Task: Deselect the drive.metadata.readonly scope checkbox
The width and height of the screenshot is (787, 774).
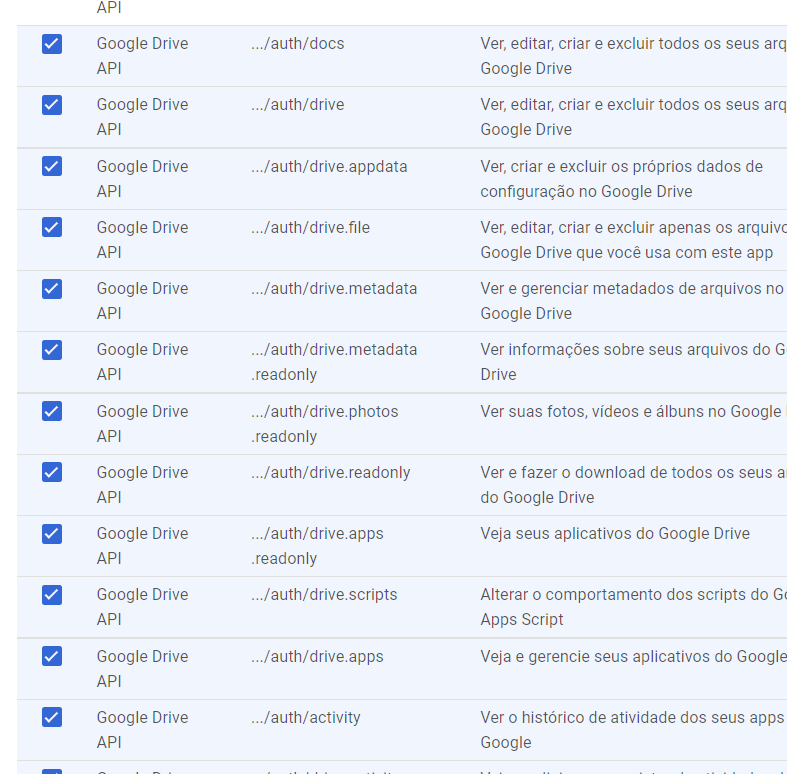Action: 52,350
